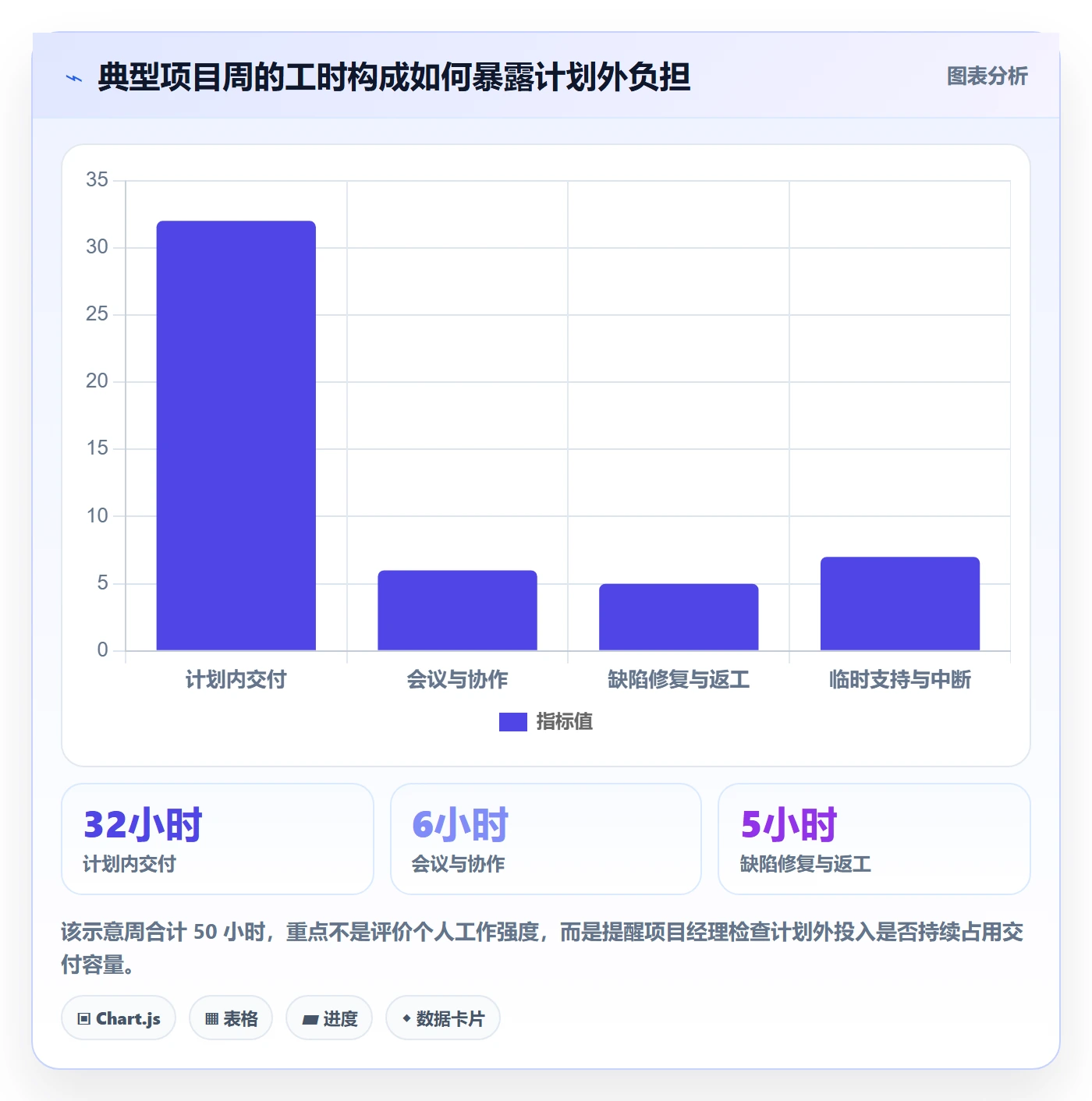Click the 计划内交付 x-axis label
Screen dimensions: 1092x1101
pyautogui.click(x=236, y=679)
